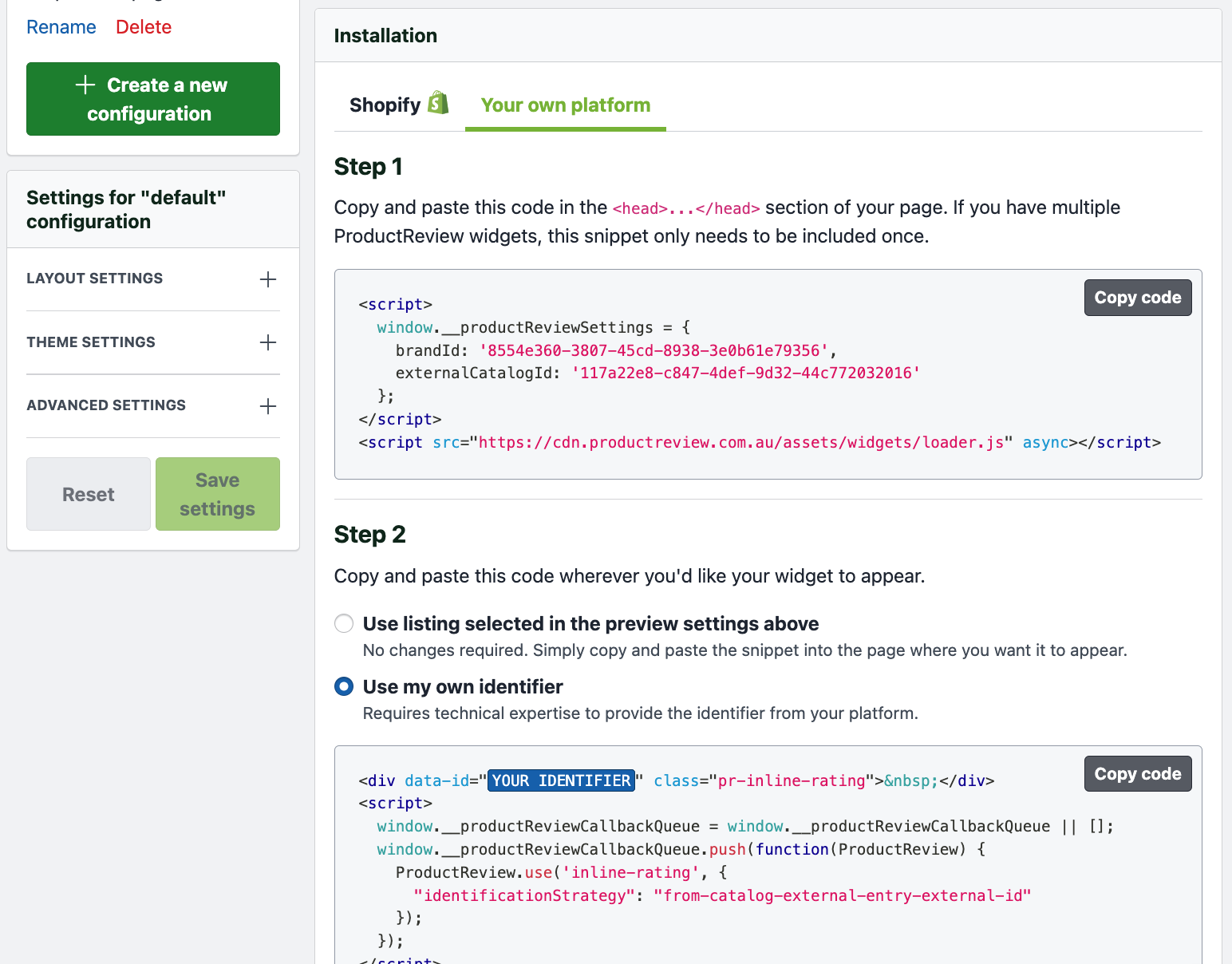Expand Advanced Settings with plus icon
1232x964 pixels.
point(268,406)
